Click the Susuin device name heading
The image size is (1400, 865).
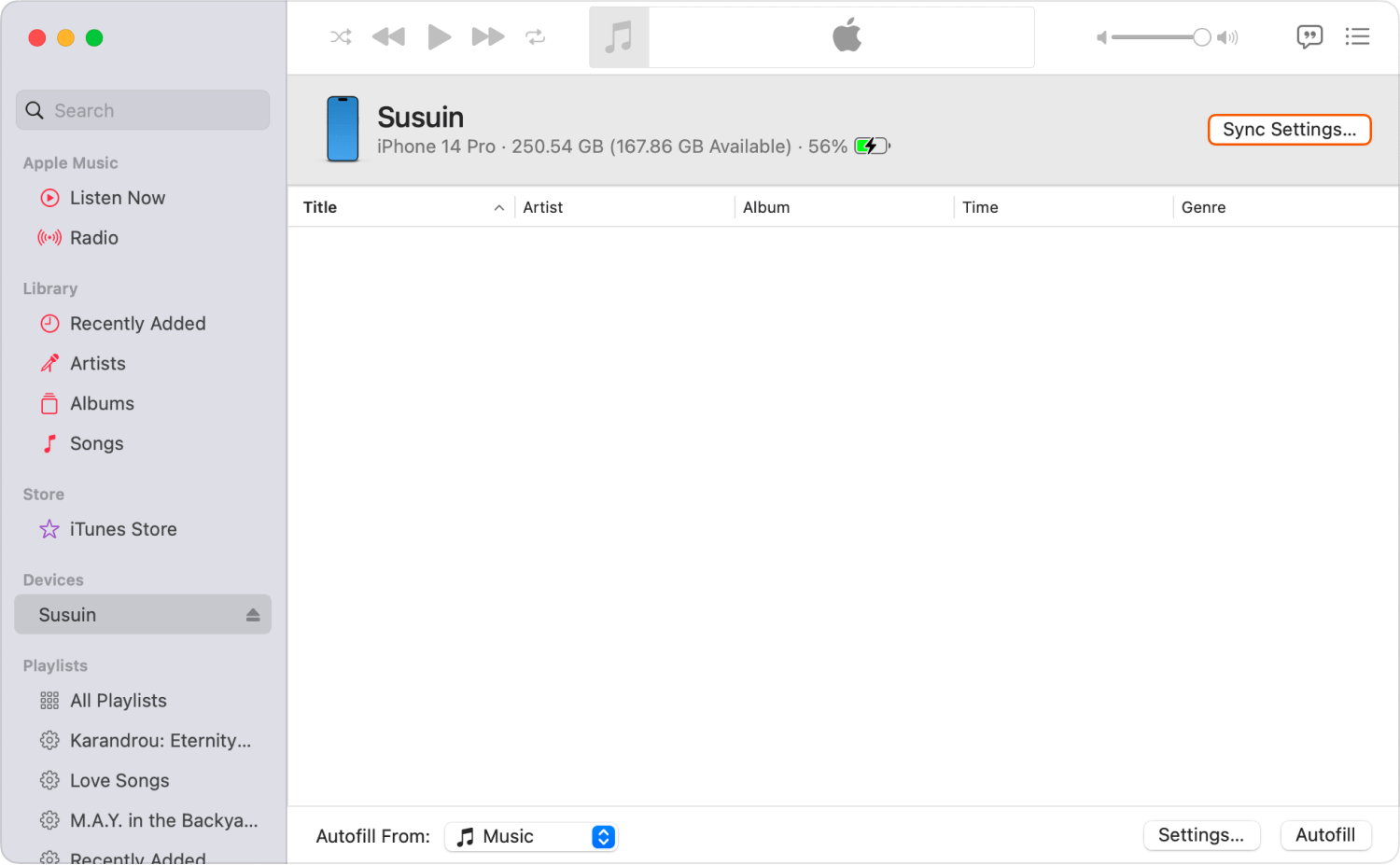[420, 118]
